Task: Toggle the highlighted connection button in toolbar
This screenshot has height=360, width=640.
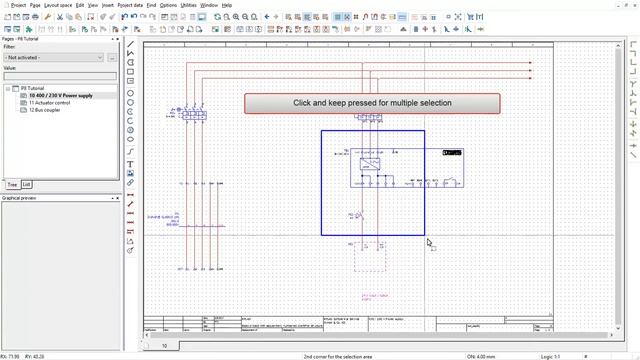Action: coord(402,17)
